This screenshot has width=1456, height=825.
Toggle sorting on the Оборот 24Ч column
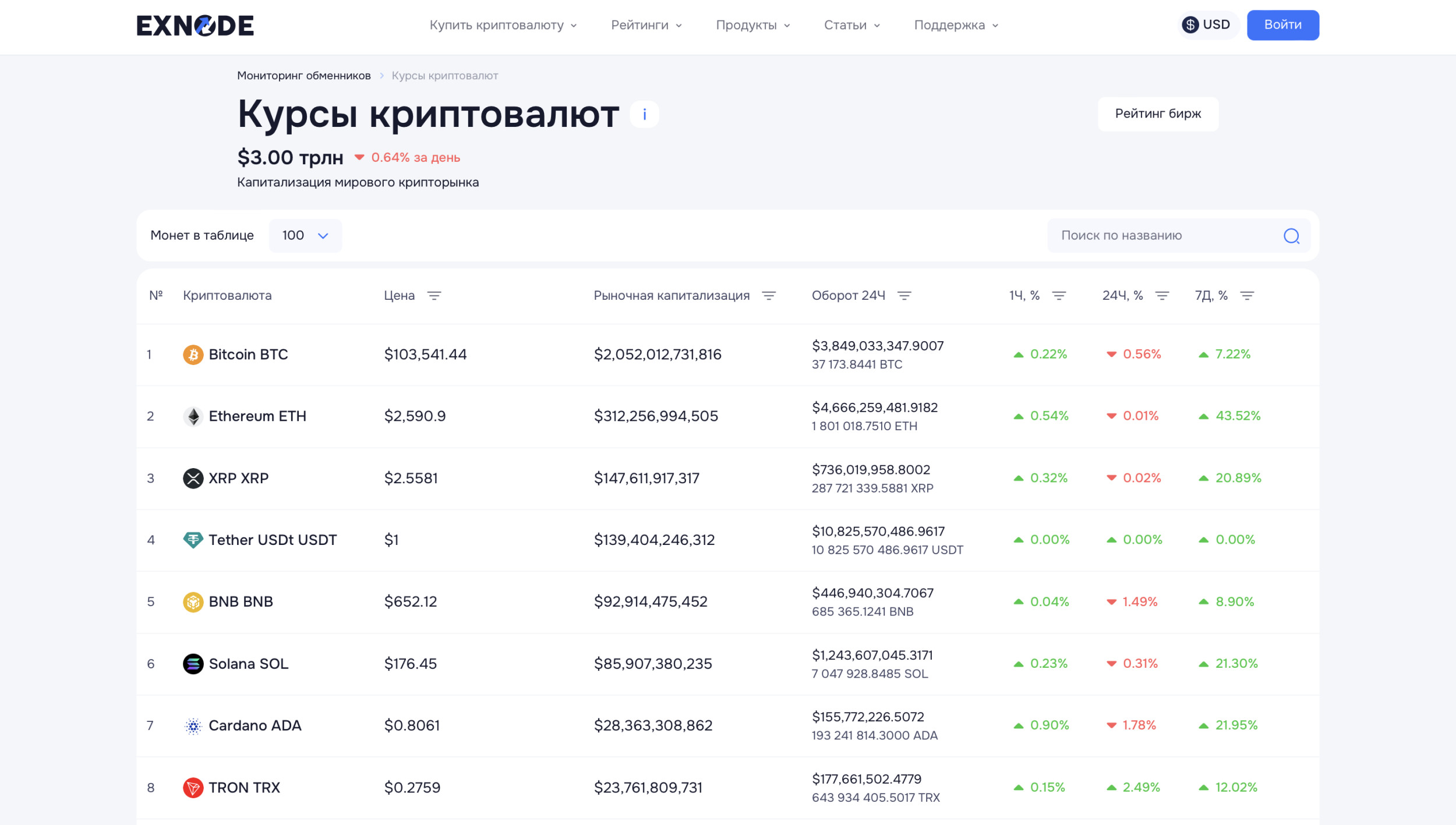[904, 296]
